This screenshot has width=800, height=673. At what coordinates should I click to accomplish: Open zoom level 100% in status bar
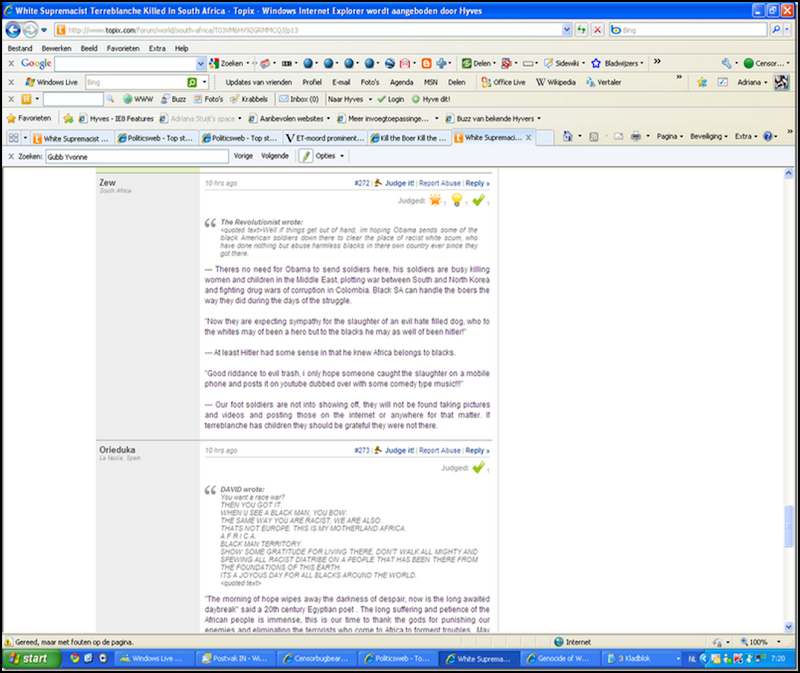click(x=760, y=642)
